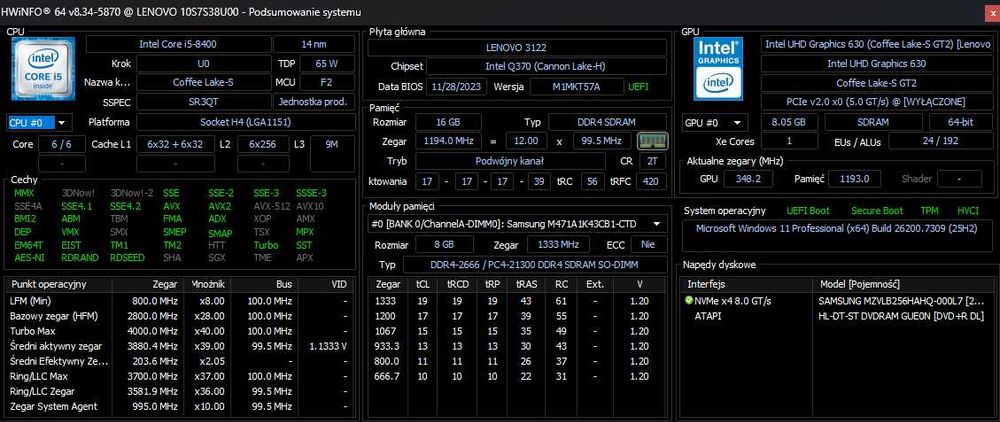
Task: Select the Bazowy zegar (HFM) row
Action: [179, 316]
